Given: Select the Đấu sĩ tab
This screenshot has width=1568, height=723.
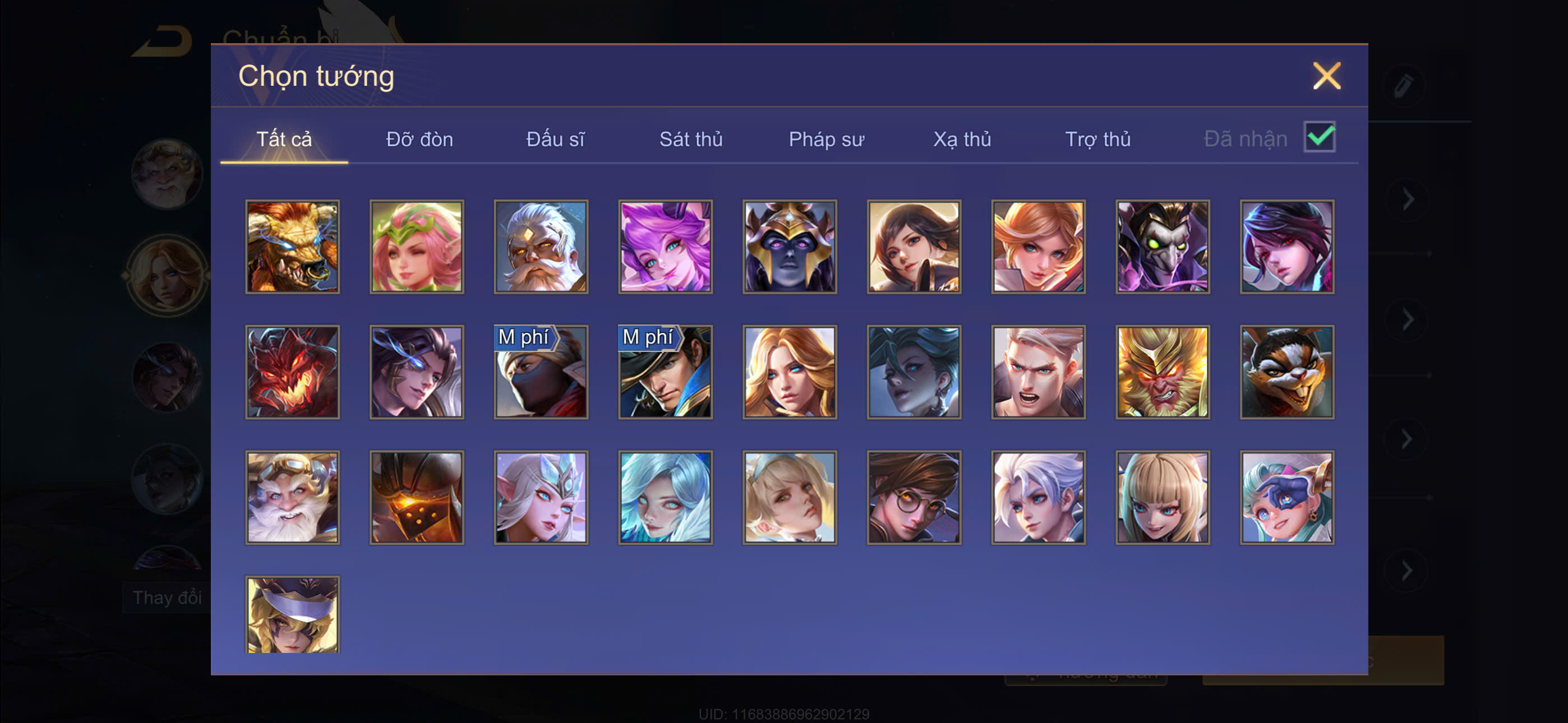Looking at the screenshot, I should pos(555,140).
